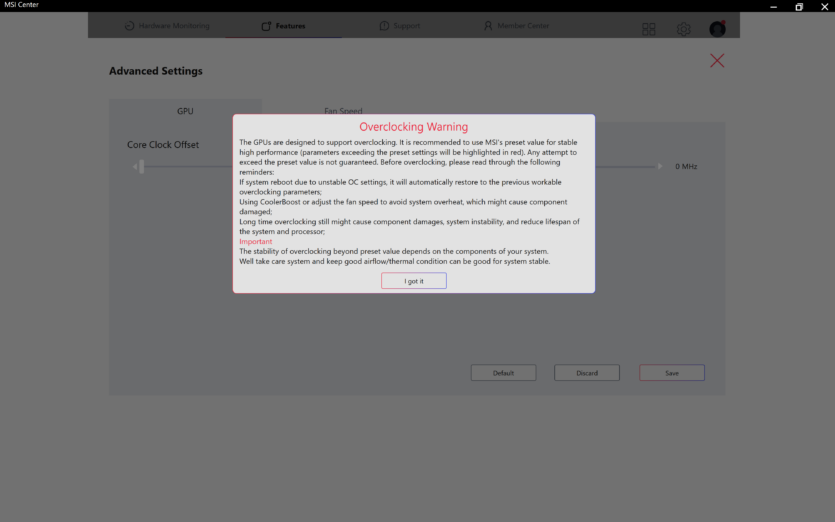Click the Discard button
Viewport: 835px width, 522px height.
[587, 373]
